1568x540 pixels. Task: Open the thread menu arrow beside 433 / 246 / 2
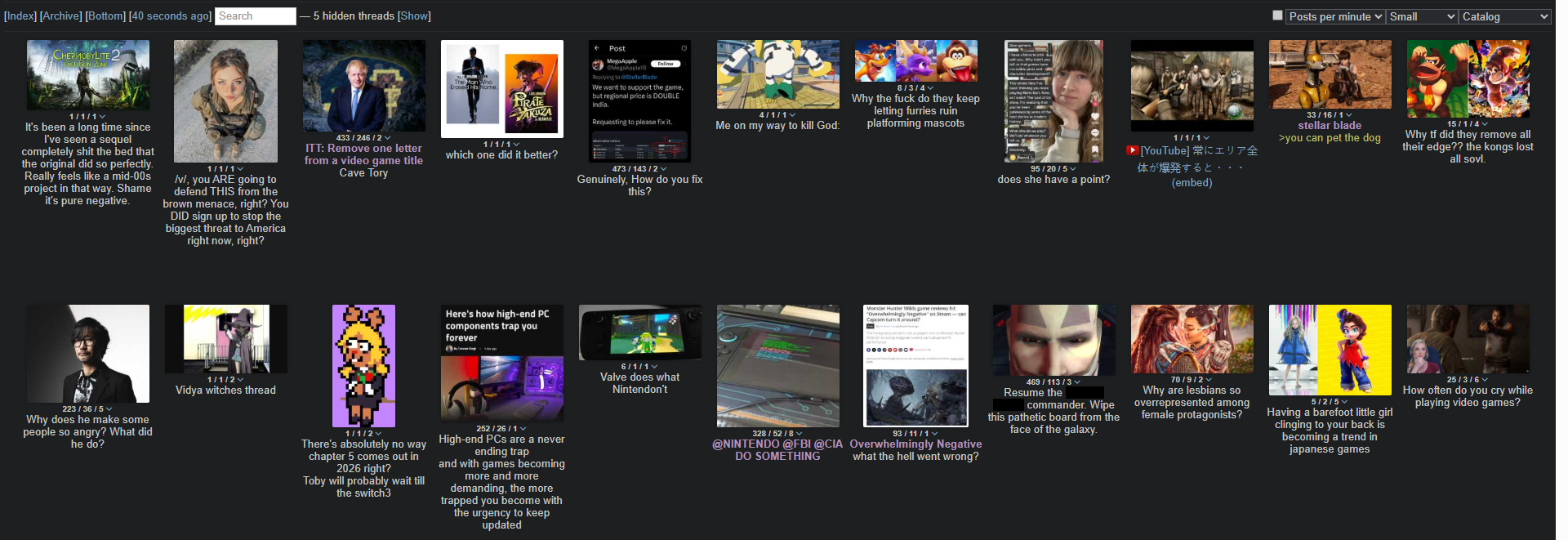coord(387,138)
